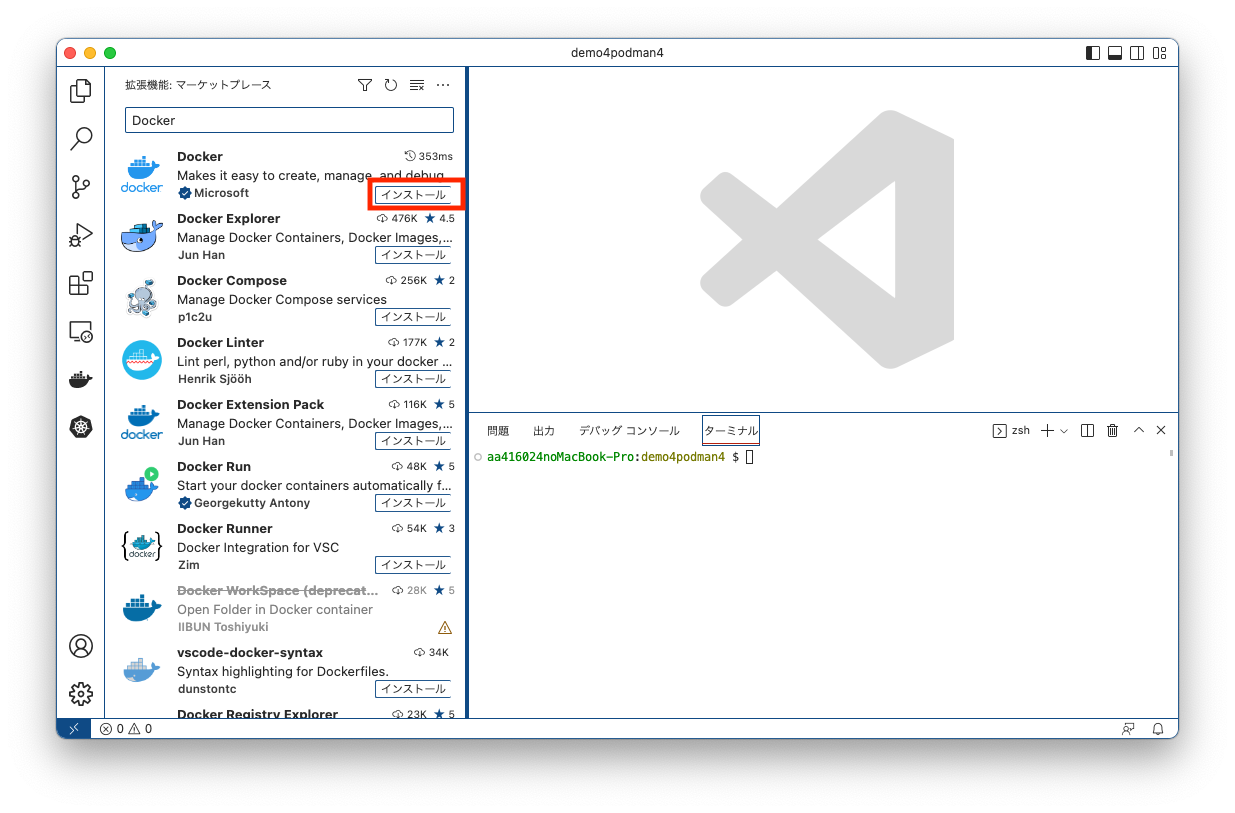The height and width of the screenshot is (813, 1235).
Task: Split the terminal
Action: point(1087,430)
